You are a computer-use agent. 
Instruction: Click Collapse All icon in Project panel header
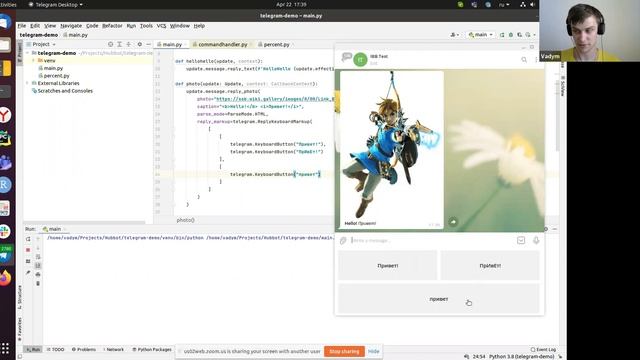point(129,44)
